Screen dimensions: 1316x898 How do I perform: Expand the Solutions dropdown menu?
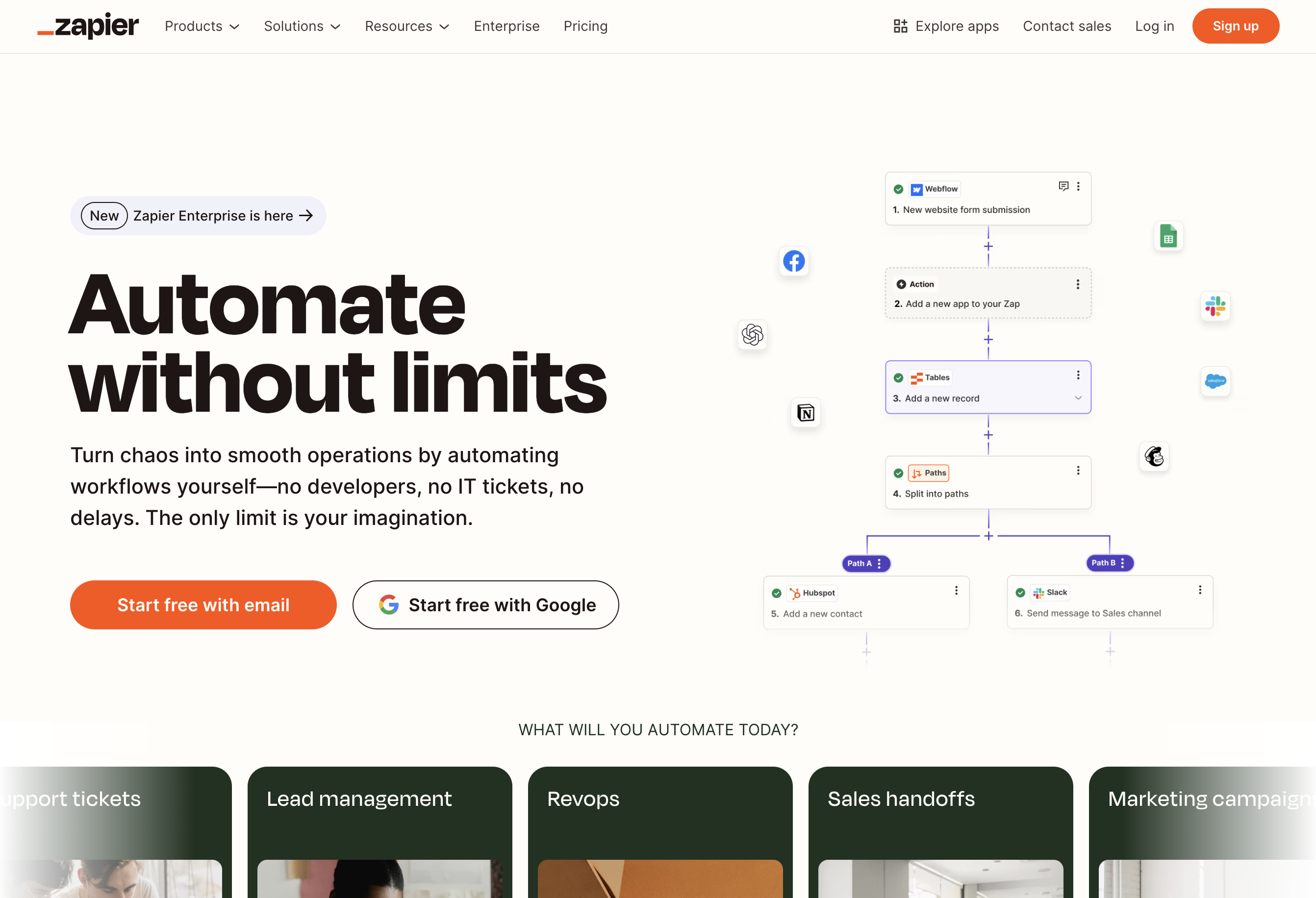(x=302, y=26)
